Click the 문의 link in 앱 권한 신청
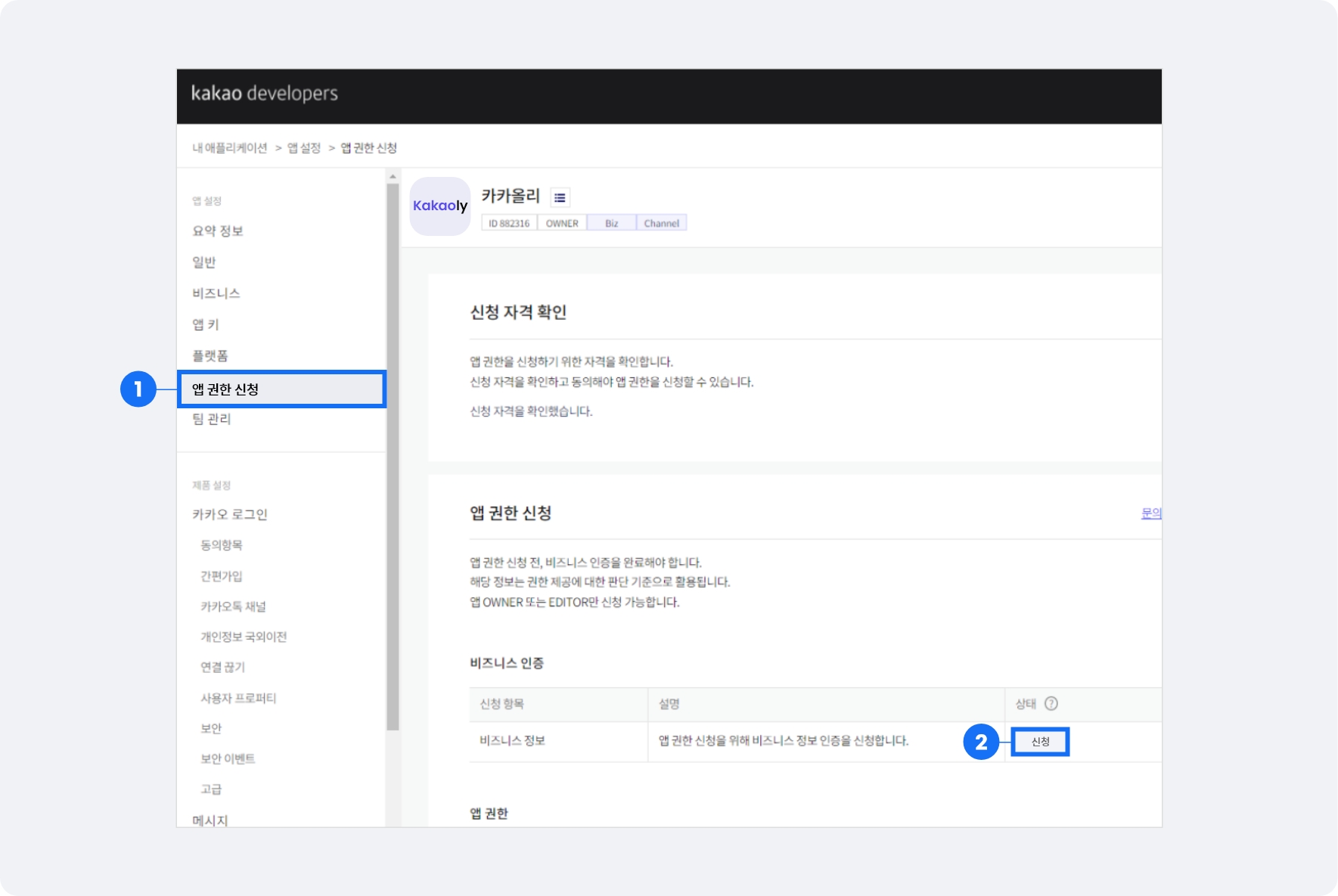 coord(1151,513)
